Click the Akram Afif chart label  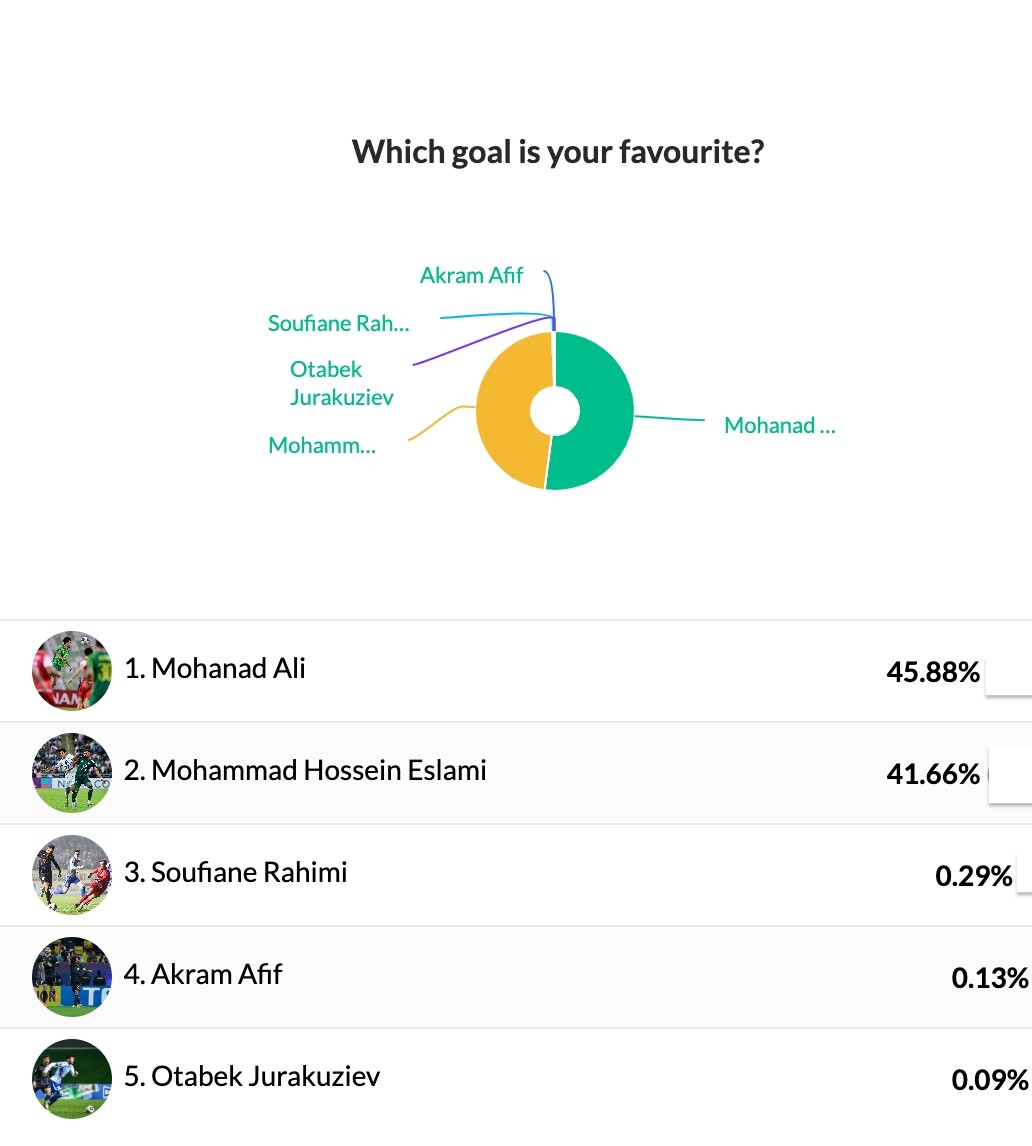click(471, 275)
